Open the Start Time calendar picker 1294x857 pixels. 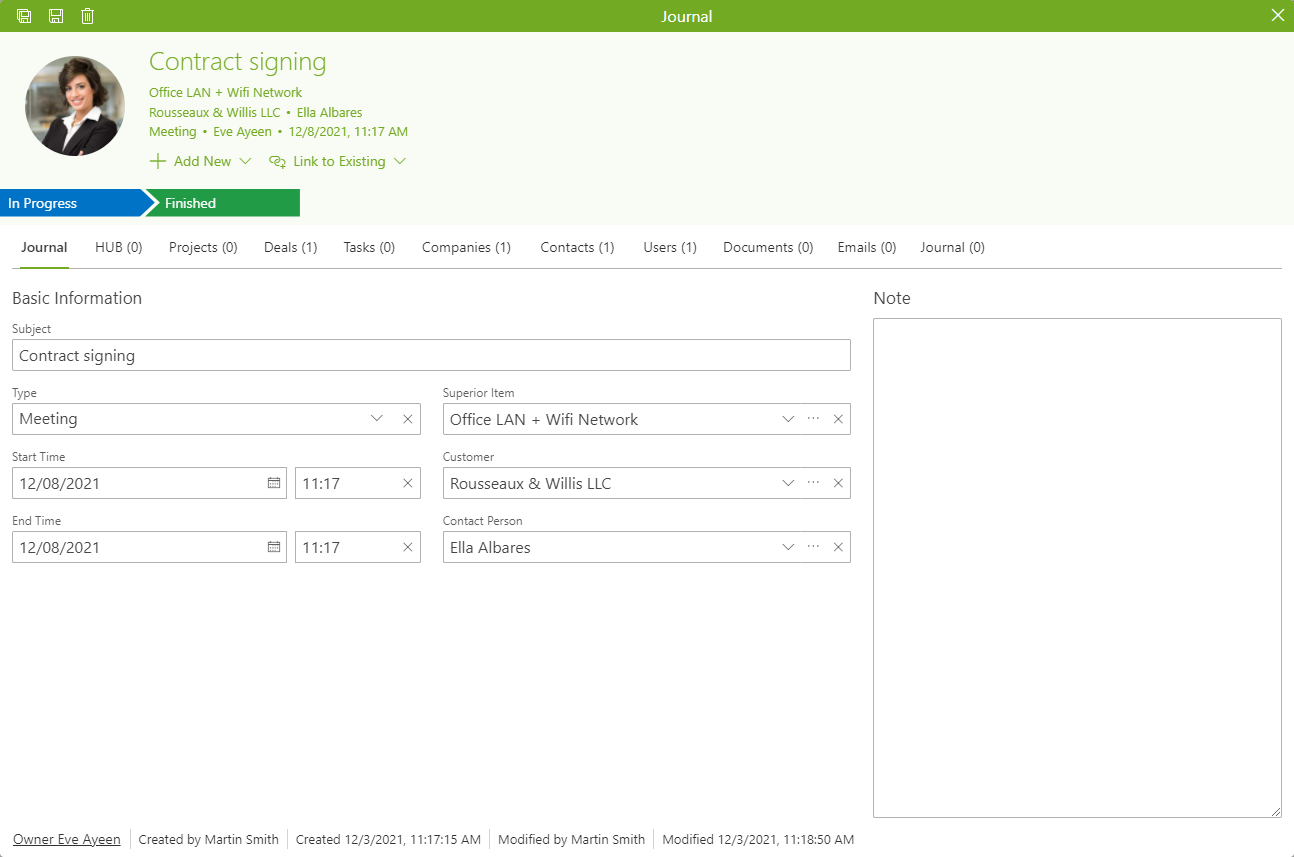(x=274, y=483)
